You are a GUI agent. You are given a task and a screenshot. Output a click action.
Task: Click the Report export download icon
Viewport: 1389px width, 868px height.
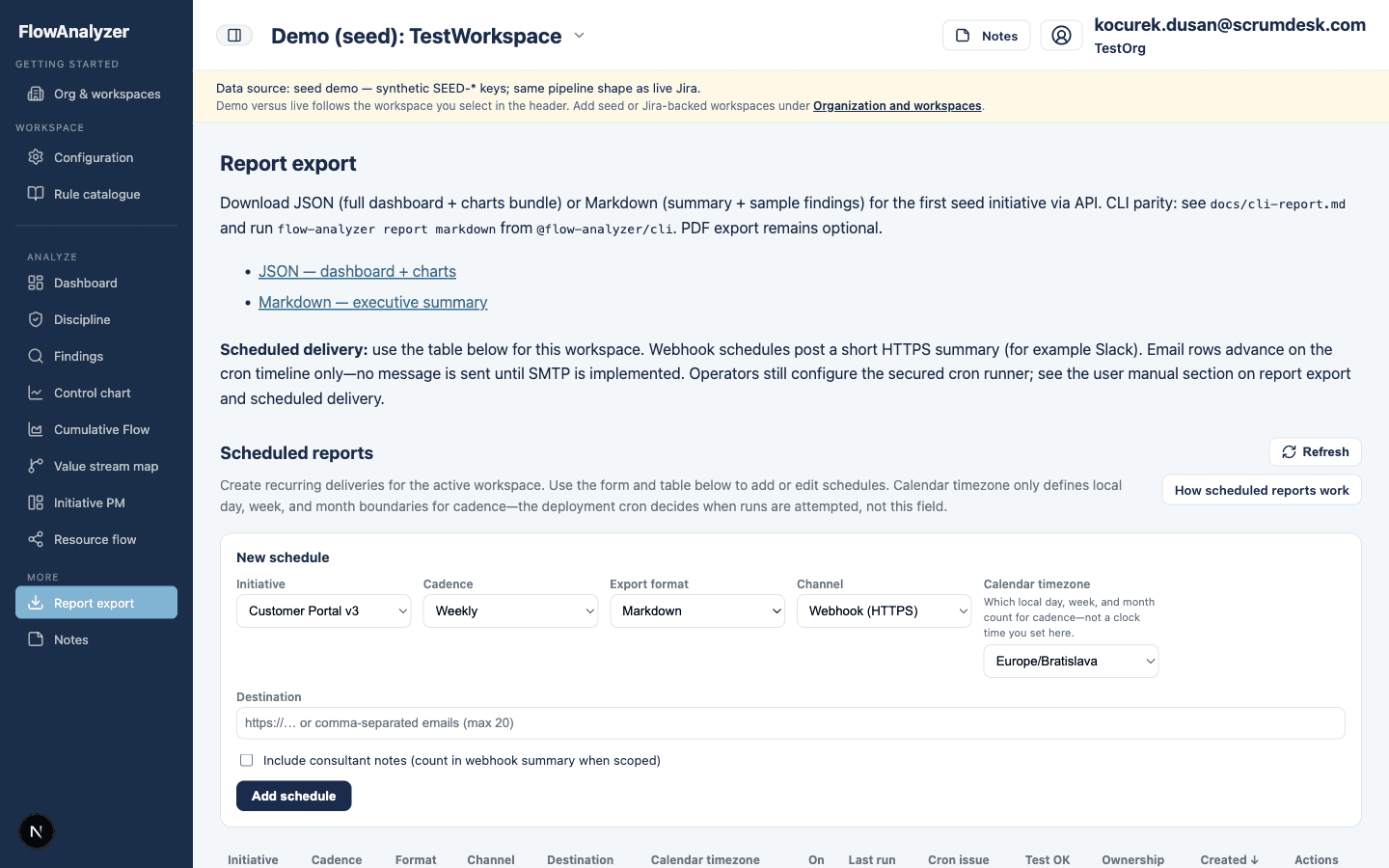(36, 603)
